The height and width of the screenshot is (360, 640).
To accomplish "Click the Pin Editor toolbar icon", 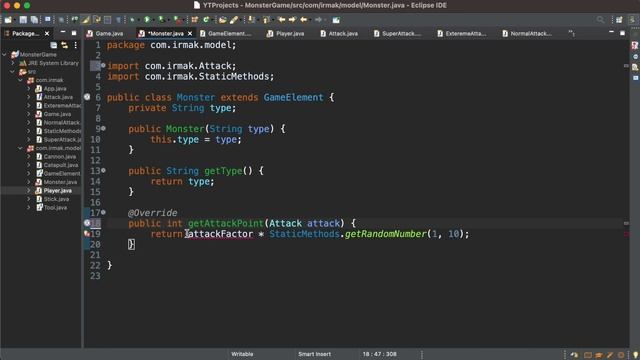I will 336,20.
